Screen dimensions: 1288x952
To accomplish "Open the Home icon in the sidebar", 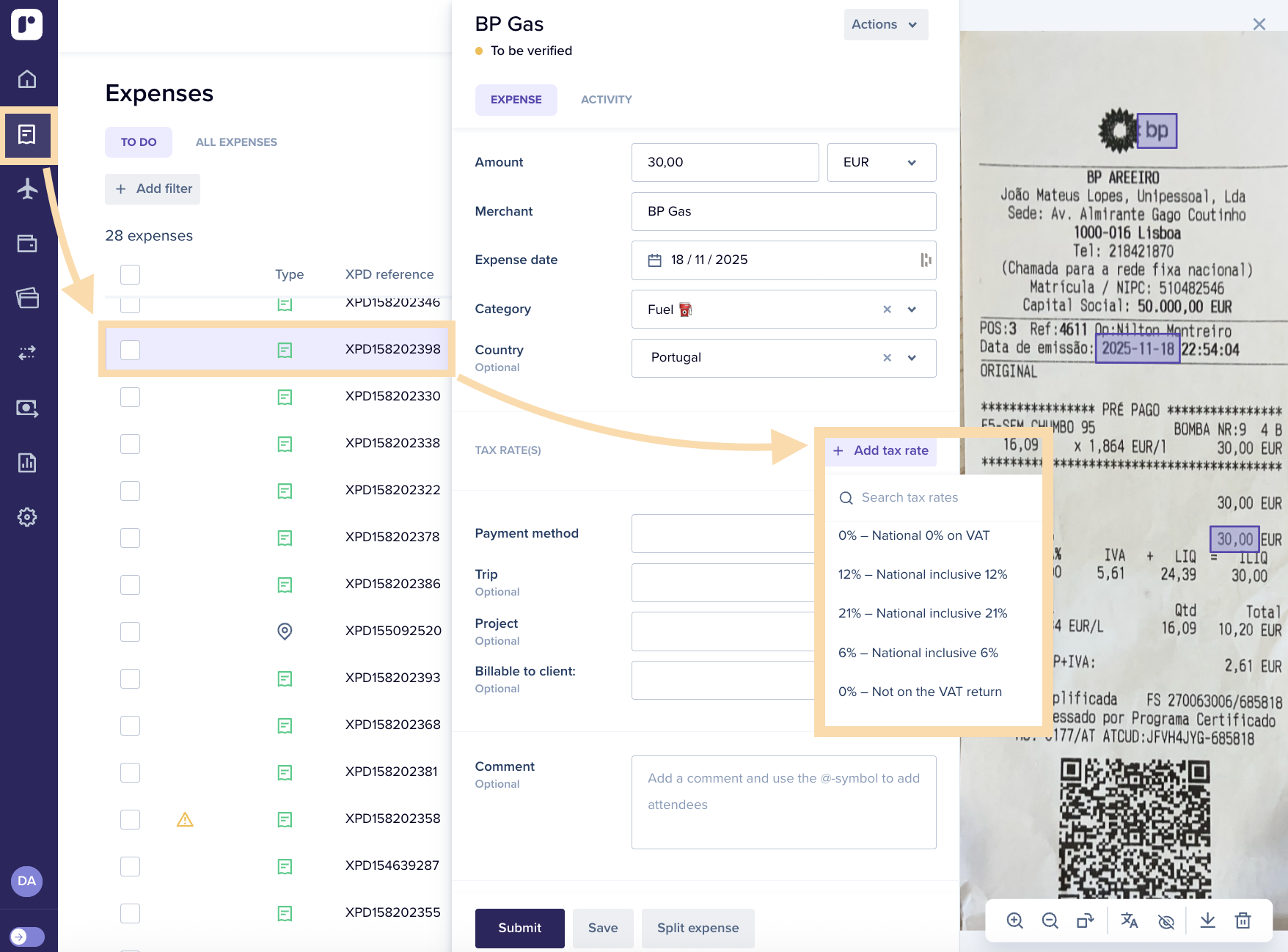I will tap(27, 78).
